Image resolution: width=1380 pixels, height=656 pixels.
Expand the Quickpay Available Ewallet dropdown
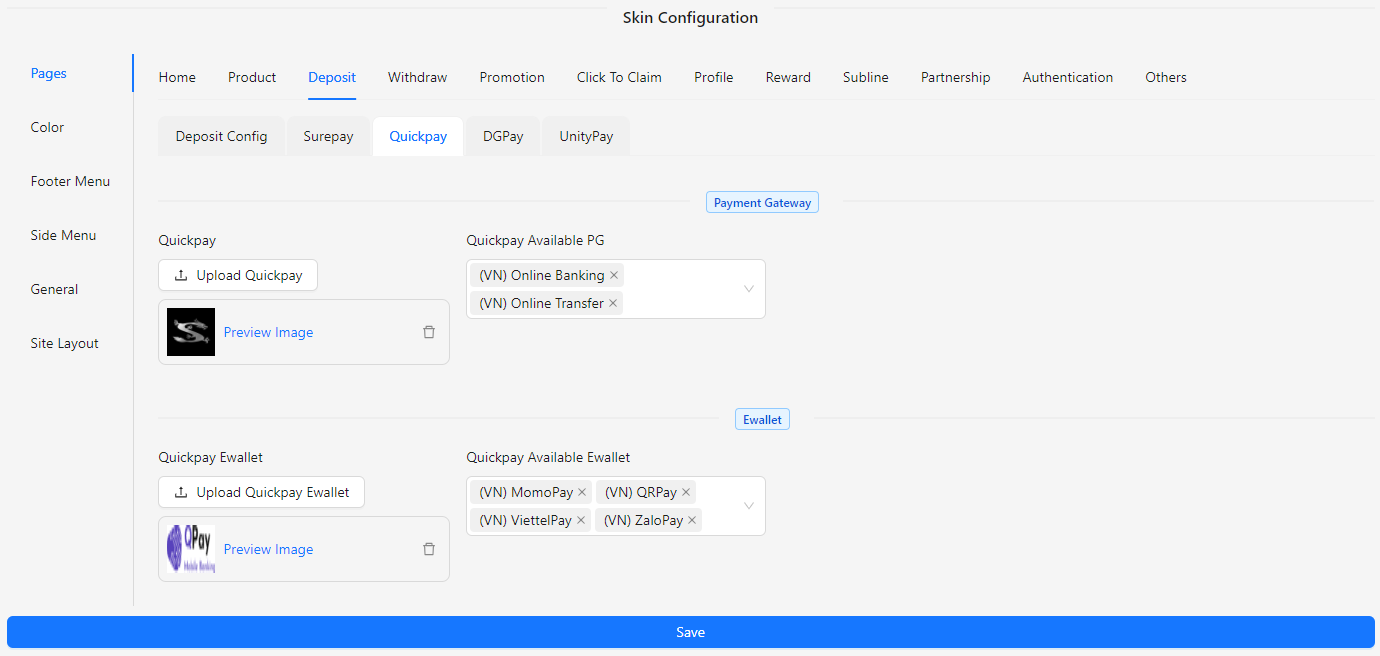tap(748, 505)
